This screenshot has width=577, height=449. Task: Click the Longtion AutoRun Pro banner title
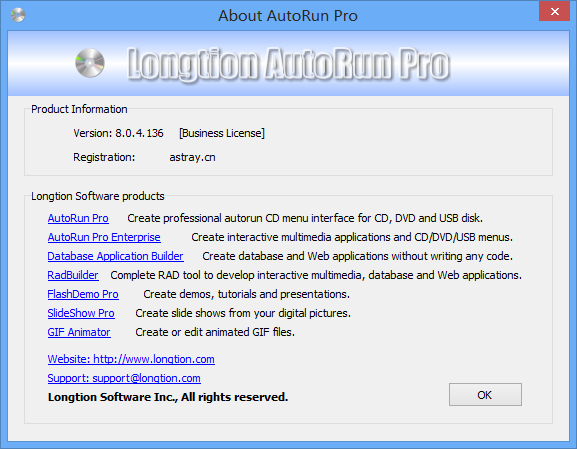288,64
